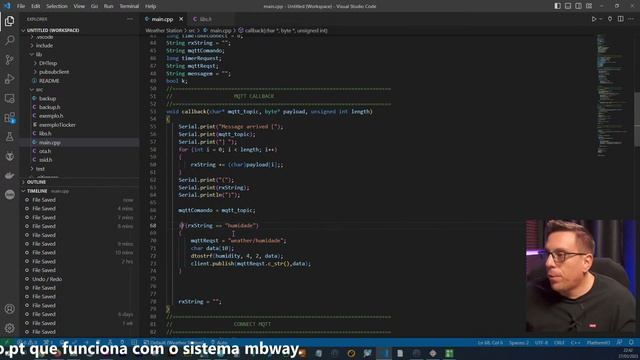Click the Spaces: 2 indentation status item

pyautogui.click(x=518, y=342)
